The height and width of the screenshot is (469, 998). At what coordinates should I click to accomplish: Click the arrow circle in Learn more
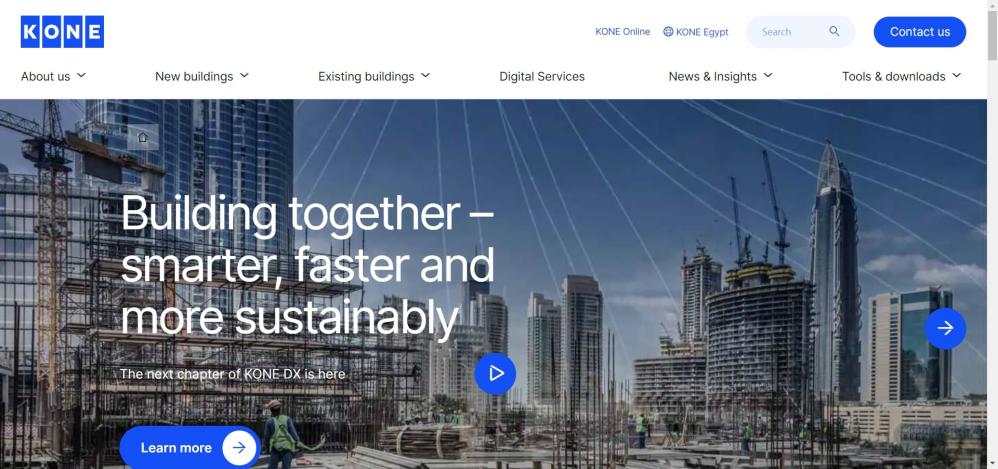[239, 447]
